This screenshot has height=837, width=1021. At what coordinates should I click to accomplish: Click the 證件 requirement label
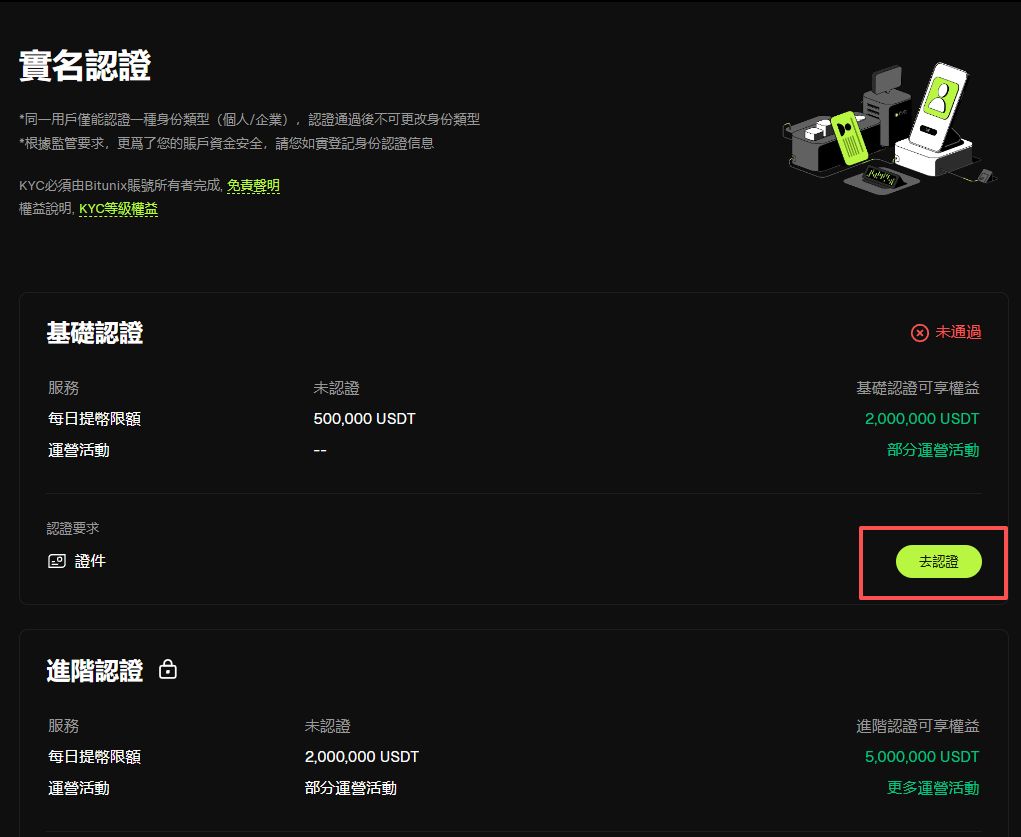pyautogui.click(x=90, y=561)
